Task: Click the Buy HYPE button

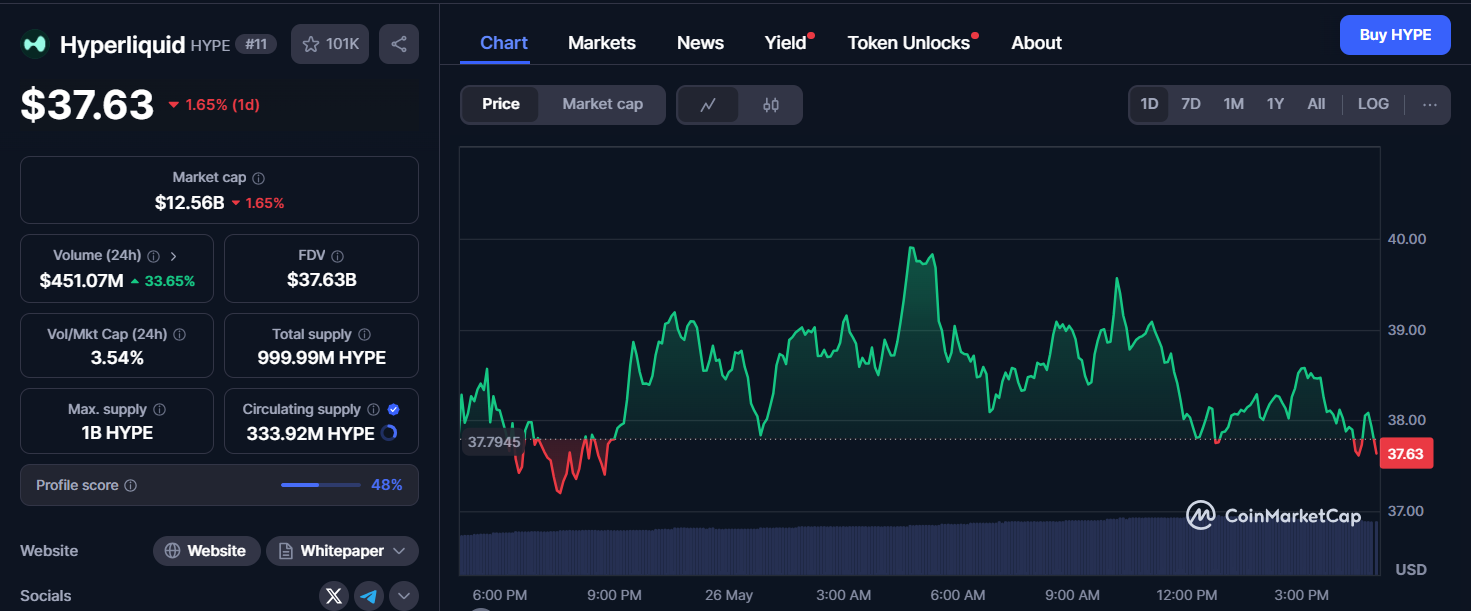Action: coord(1395,35)
